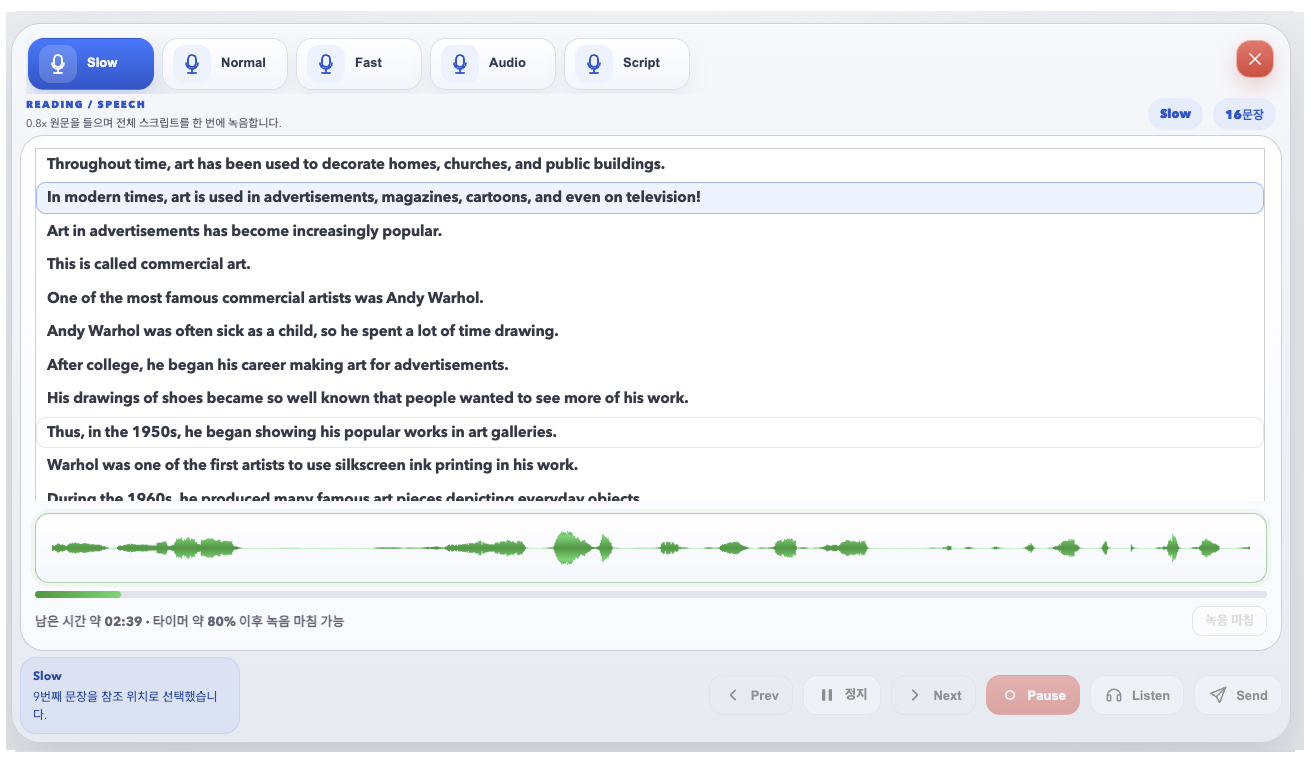Click the left chevron icon on Prev
The height and width of the screenshot is (763, 1311).
pyautogui.click(x=733, y=695)
